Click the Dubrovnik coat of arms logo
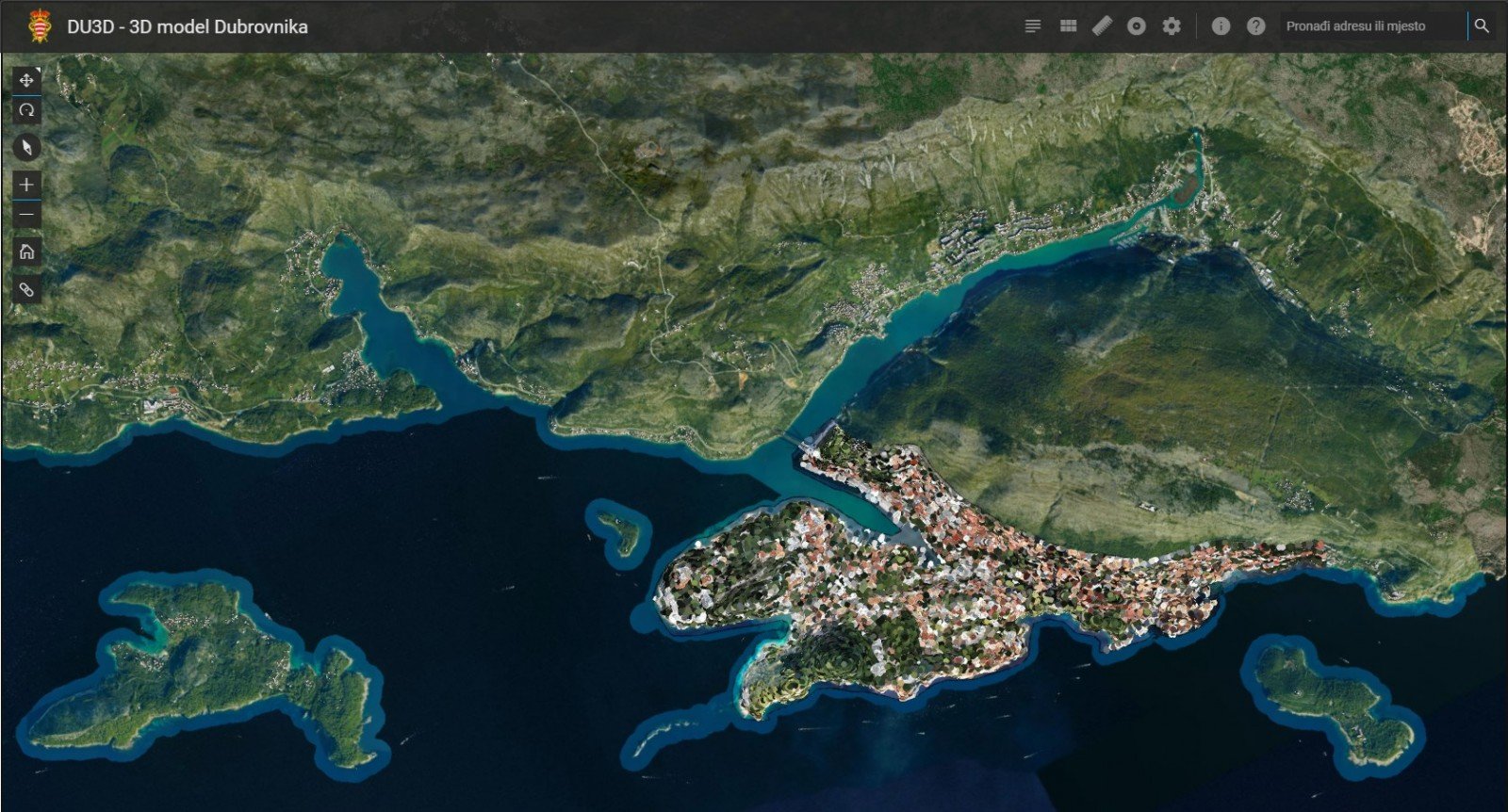Screen dimensions: 1508x812 40,26
